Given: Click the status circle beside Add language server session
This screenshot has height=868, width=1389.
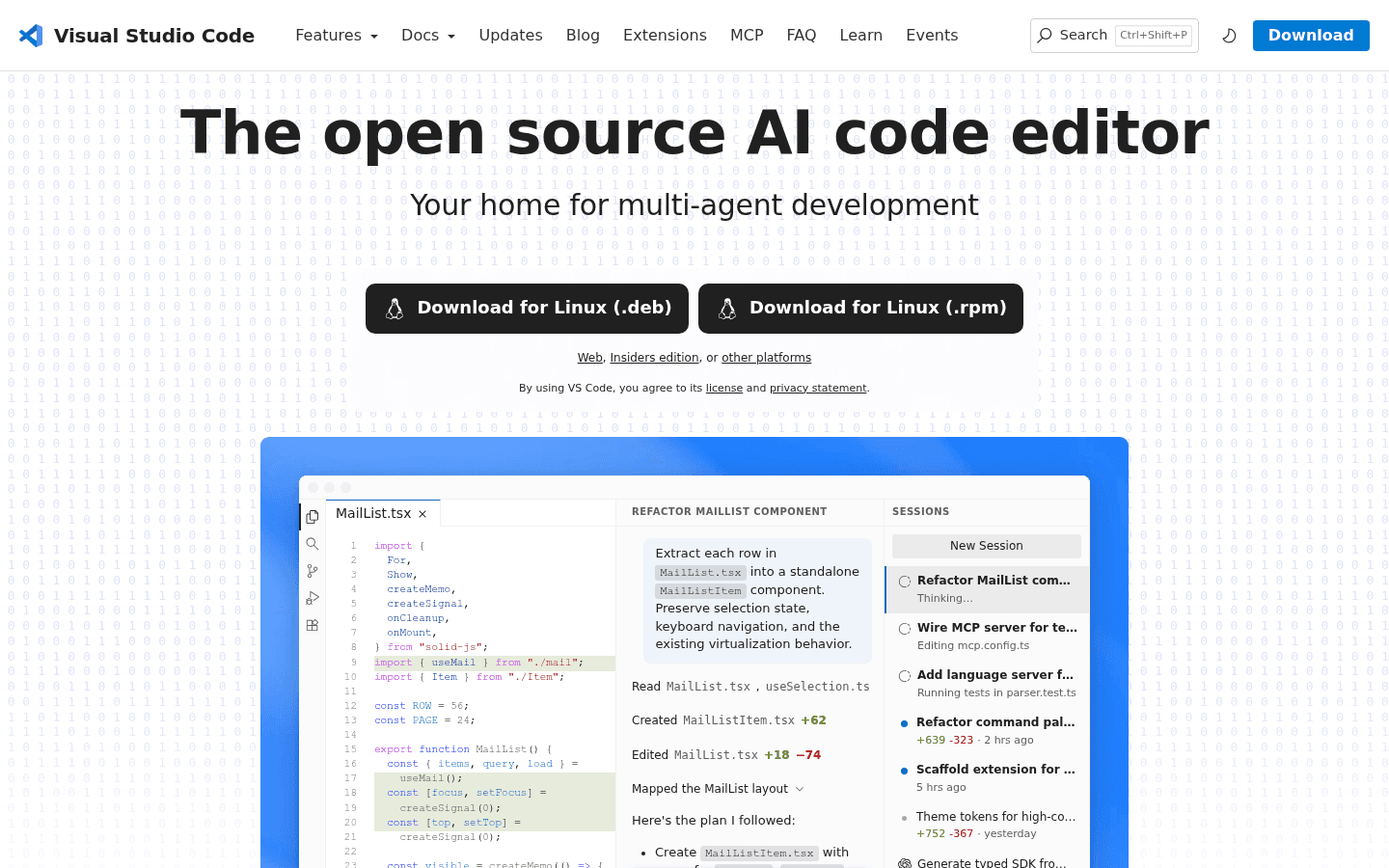Looking at the screenshot, I should tap(905, 676).
